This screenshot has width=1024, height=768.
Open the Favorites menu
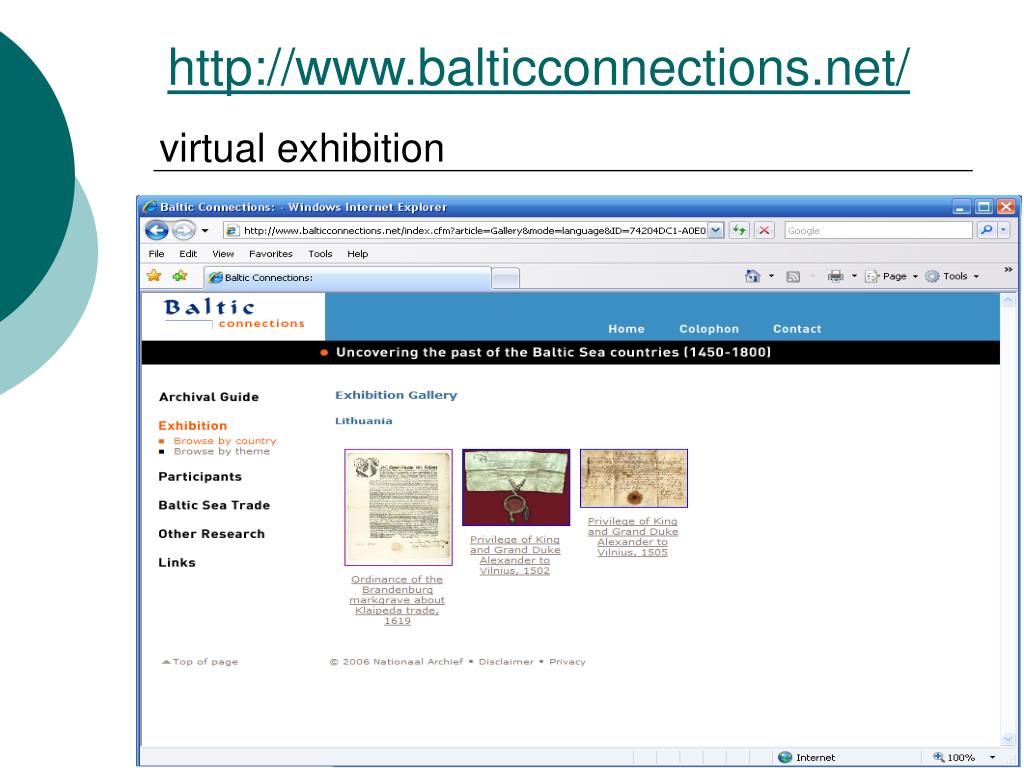[x=270, y=253]
